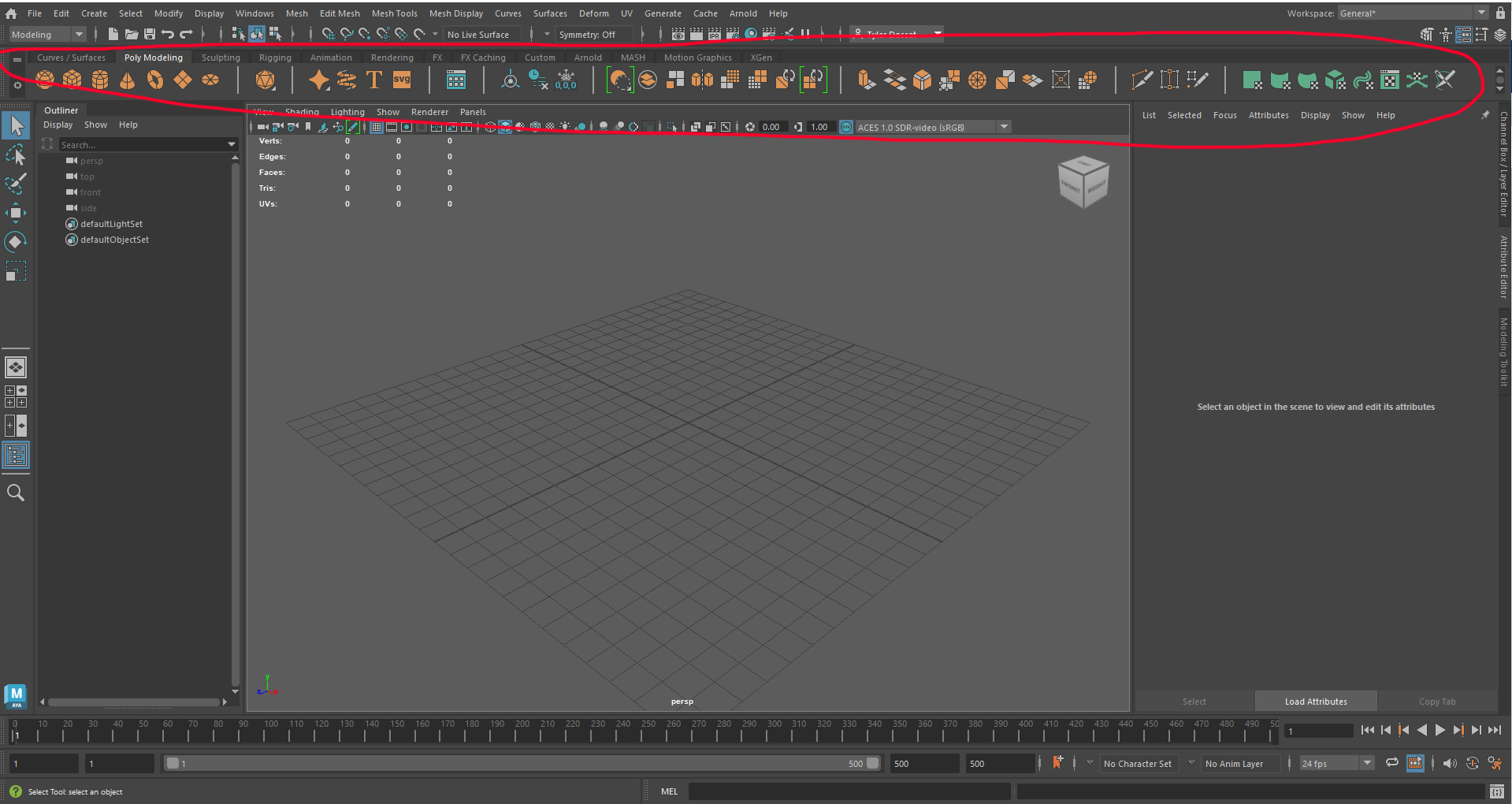This screenshot has width=1512, height=804.
Task: Step forward one frame
Action: (1477, 730)
